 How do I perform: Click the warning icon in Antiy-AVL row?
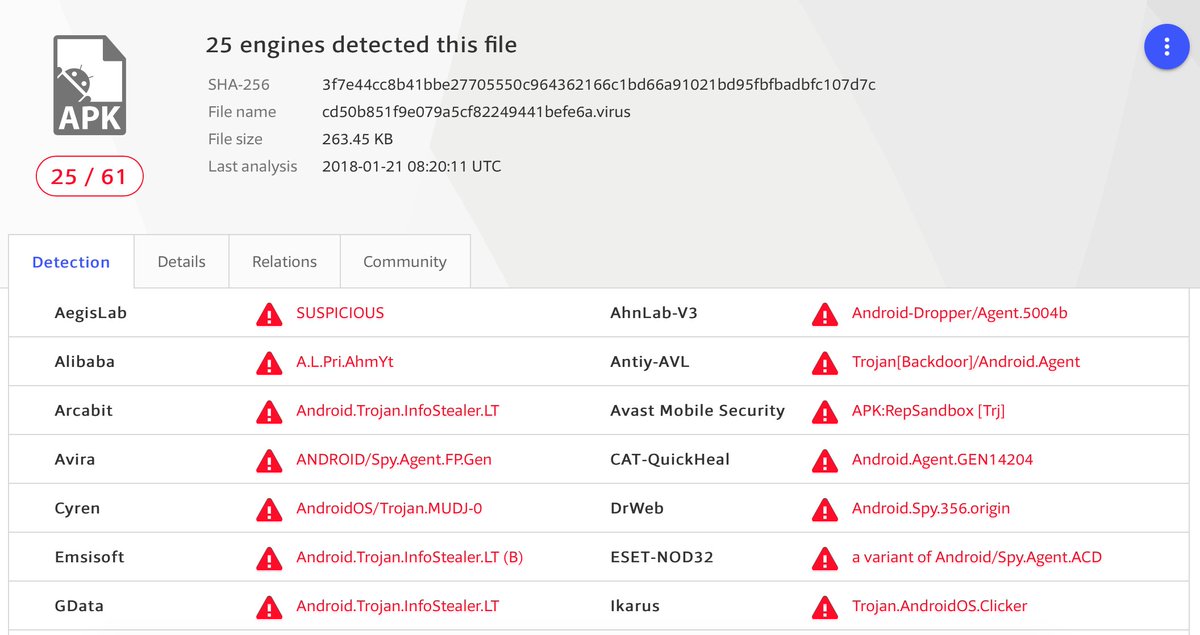825,363
